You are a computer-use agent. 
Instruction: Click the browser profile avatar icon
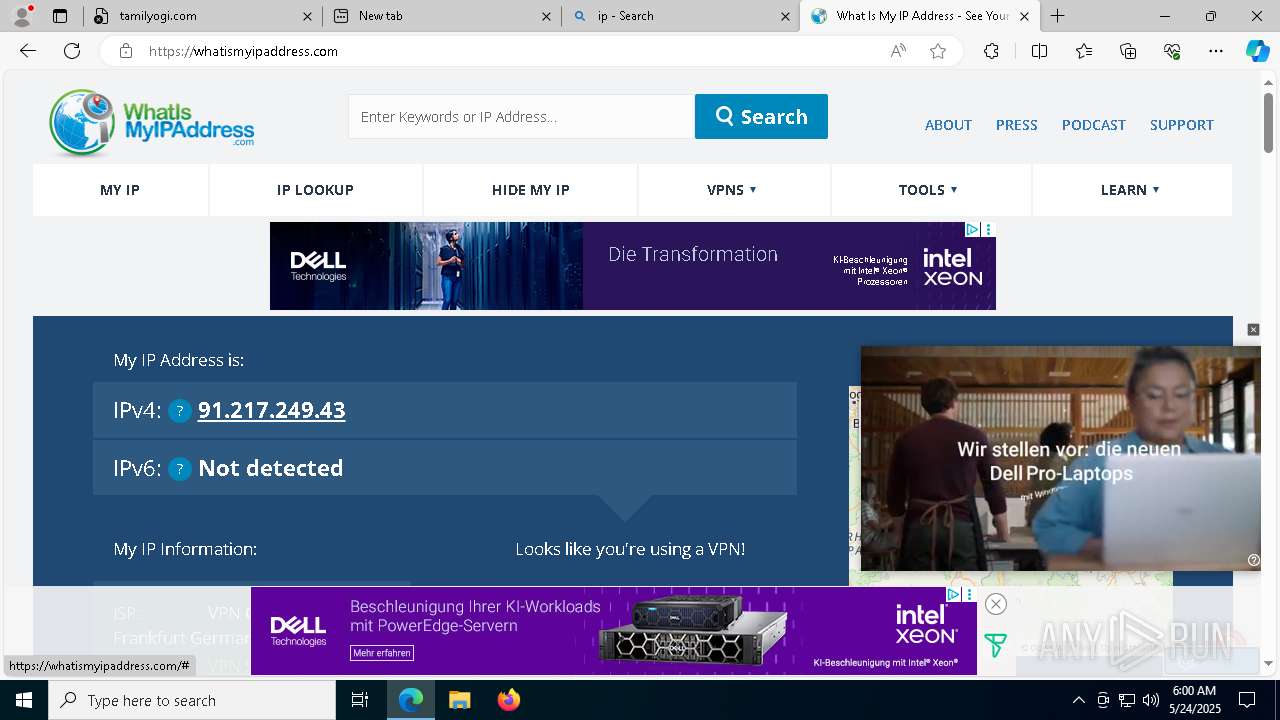click(x=22, y=16)
